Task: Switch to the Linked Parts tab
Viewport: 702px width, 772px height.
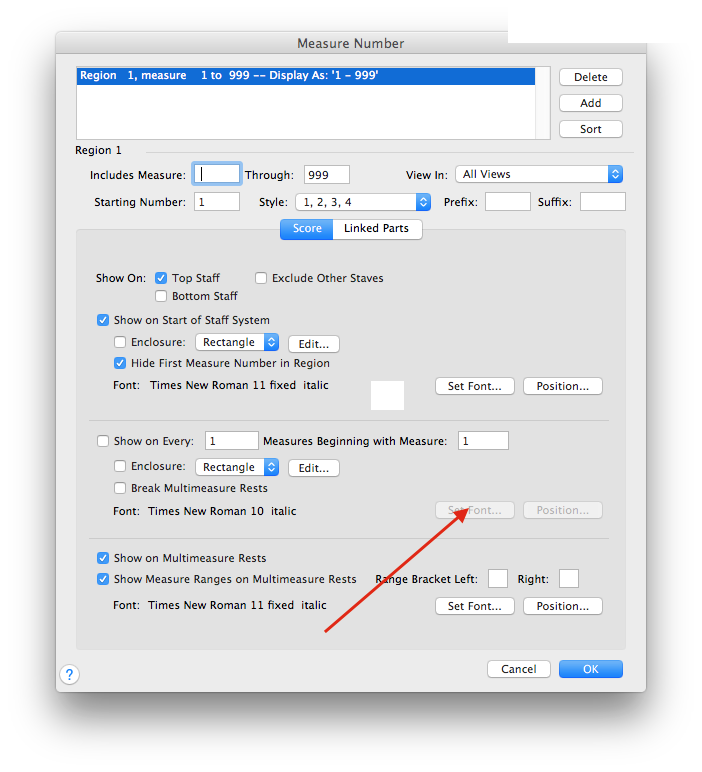Action: [x=376, y=229]
